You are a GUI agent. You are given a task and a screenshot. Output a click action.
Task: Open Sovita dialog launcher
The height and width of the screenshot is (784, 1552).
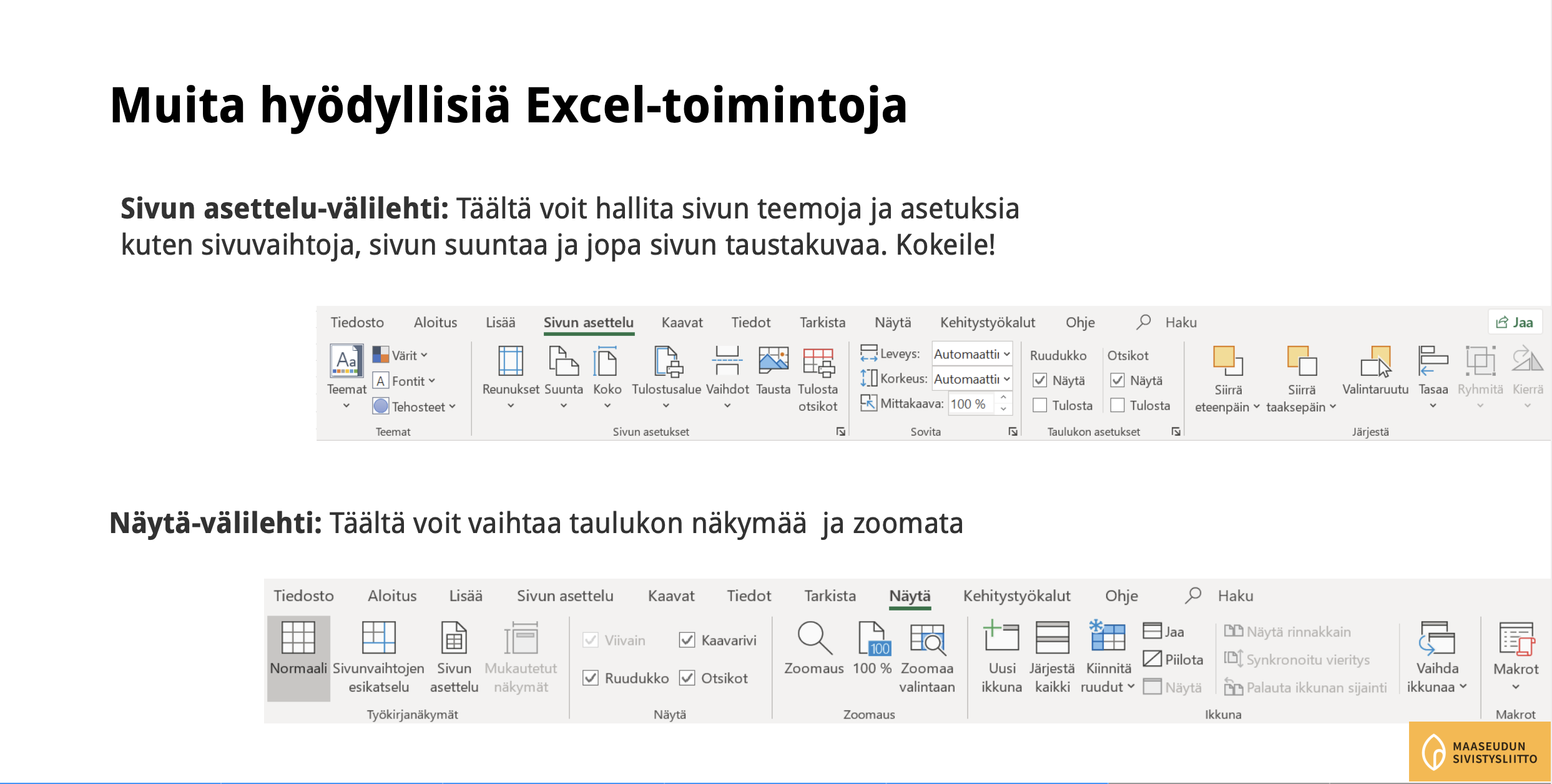click(1013, 431)
